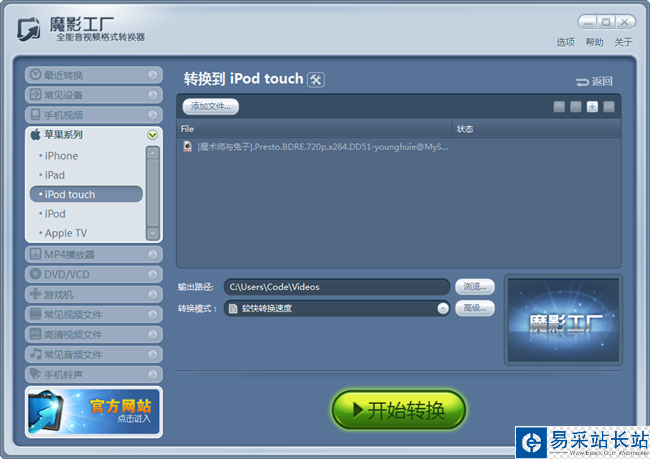Click the 常见视频文件 film icon

[36, 313]
